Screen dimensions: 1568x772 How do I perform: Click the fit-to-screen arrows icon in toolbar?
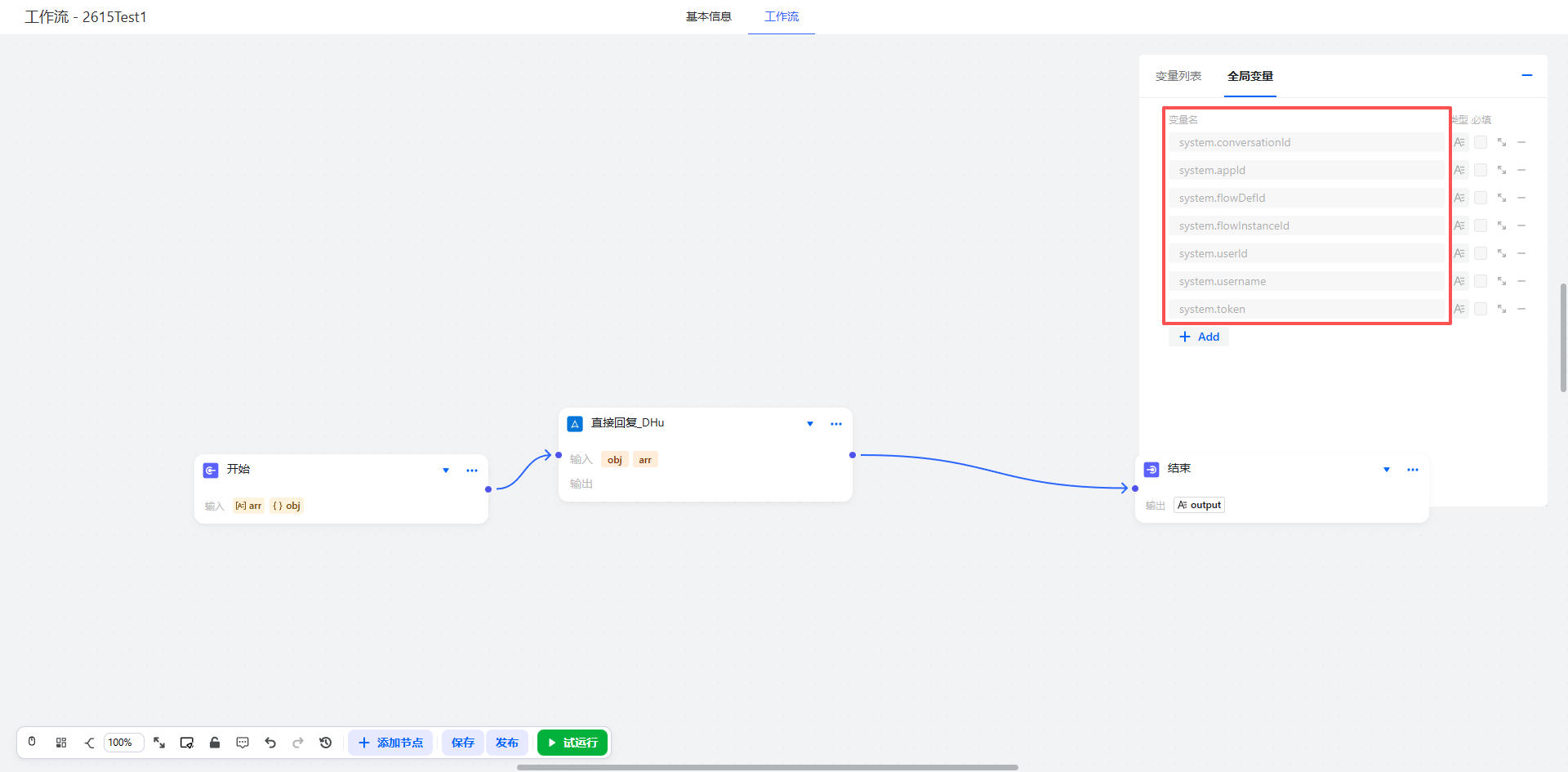pyautogui.click(x=159, y=743)
